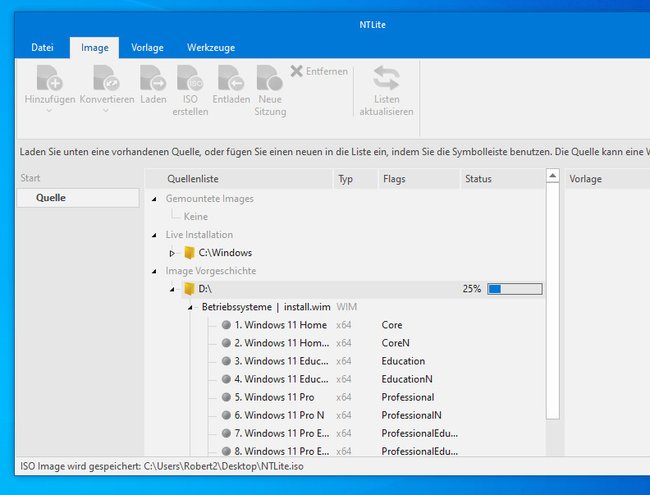Click the Core flag text
This screenshot has height=495, width=650.
point(392,325)
